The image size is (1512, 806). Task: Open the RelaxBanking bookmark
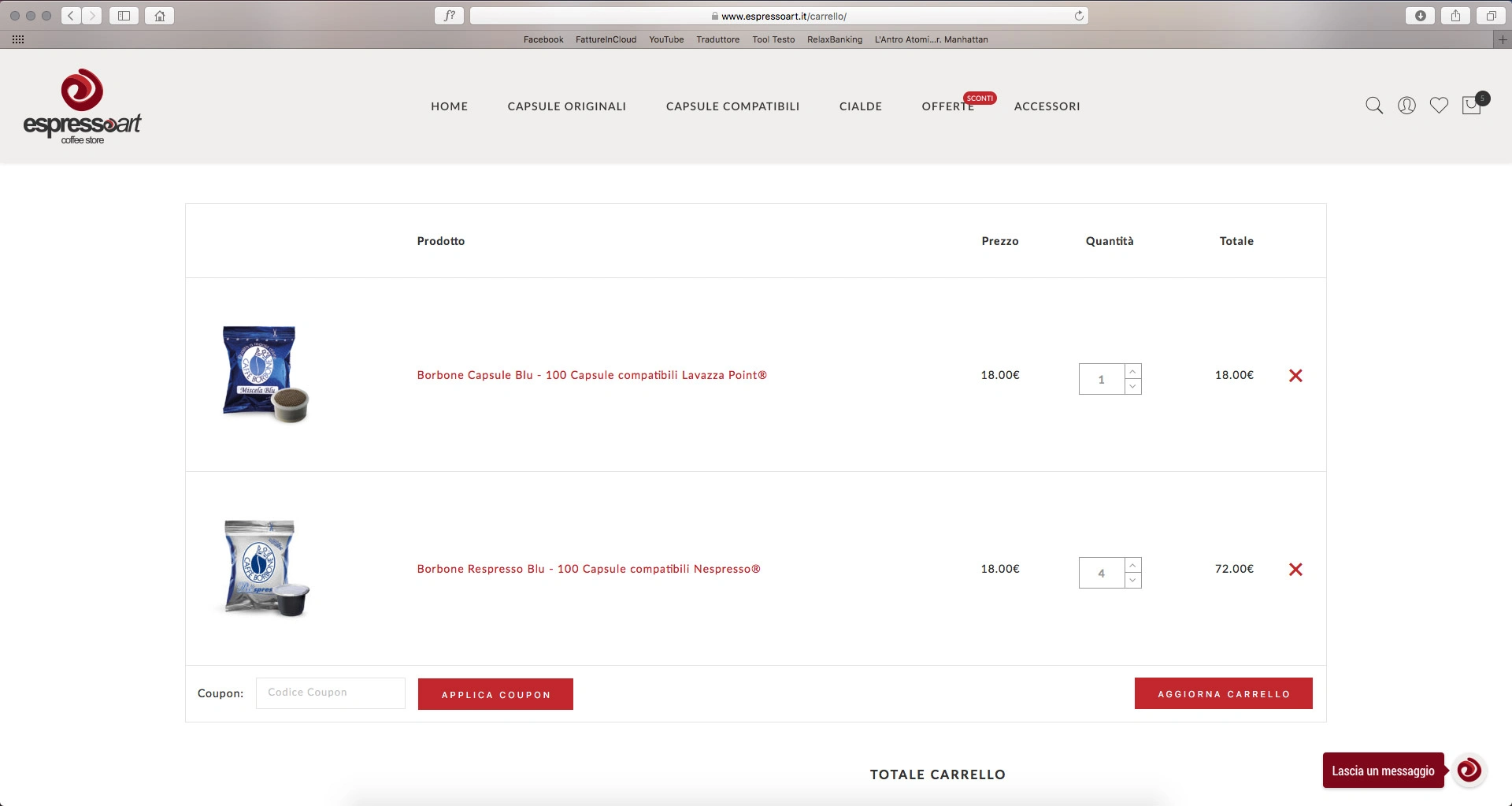[x=835, y=39]
